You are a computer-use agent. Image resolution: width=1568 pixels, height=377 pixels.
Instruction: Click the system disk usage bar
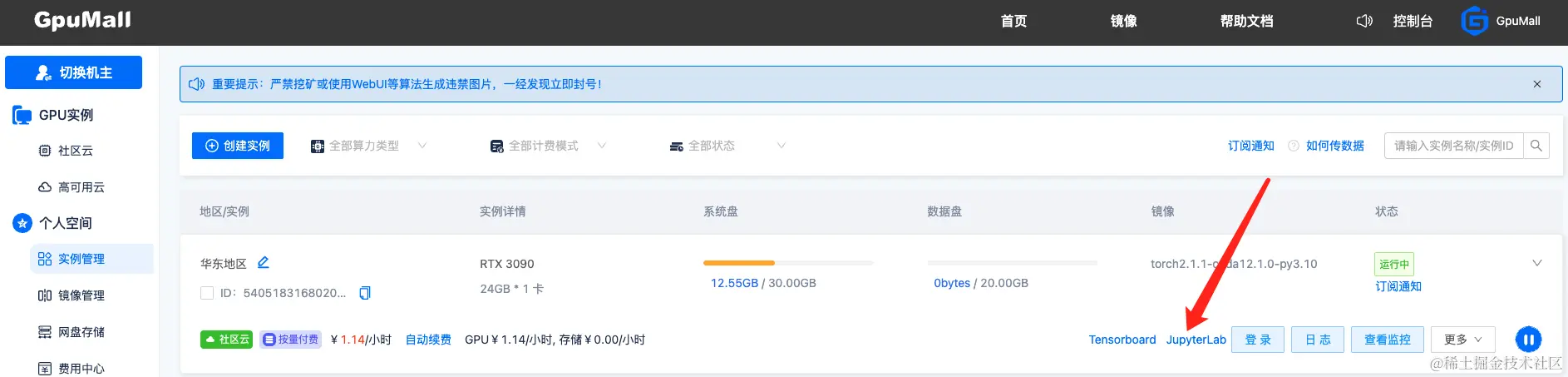(x=788, y=263)
